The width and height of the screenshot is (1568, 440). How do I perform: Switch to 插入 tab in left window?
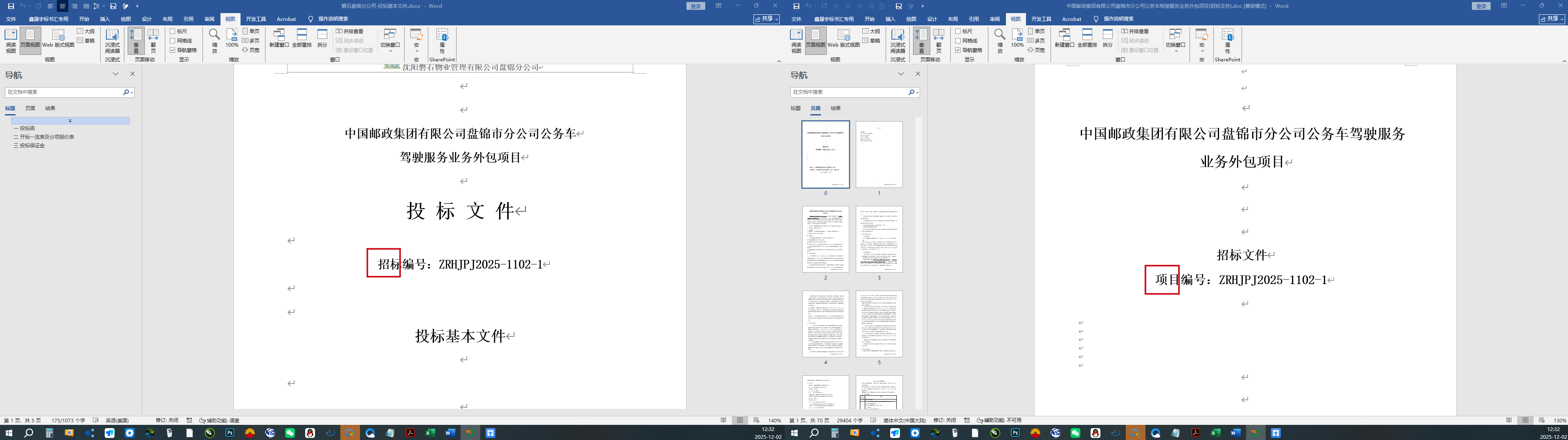click(105, 20)
